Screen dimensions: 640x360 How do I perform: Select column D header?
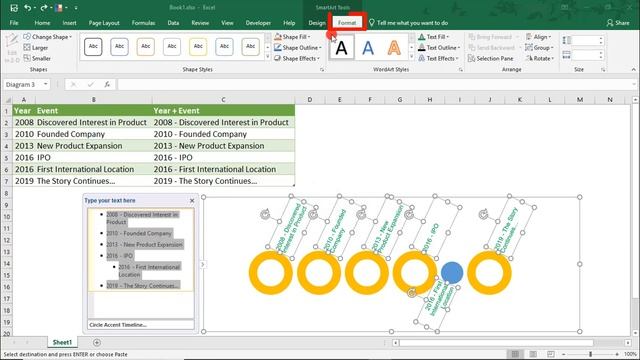(309, 100)
